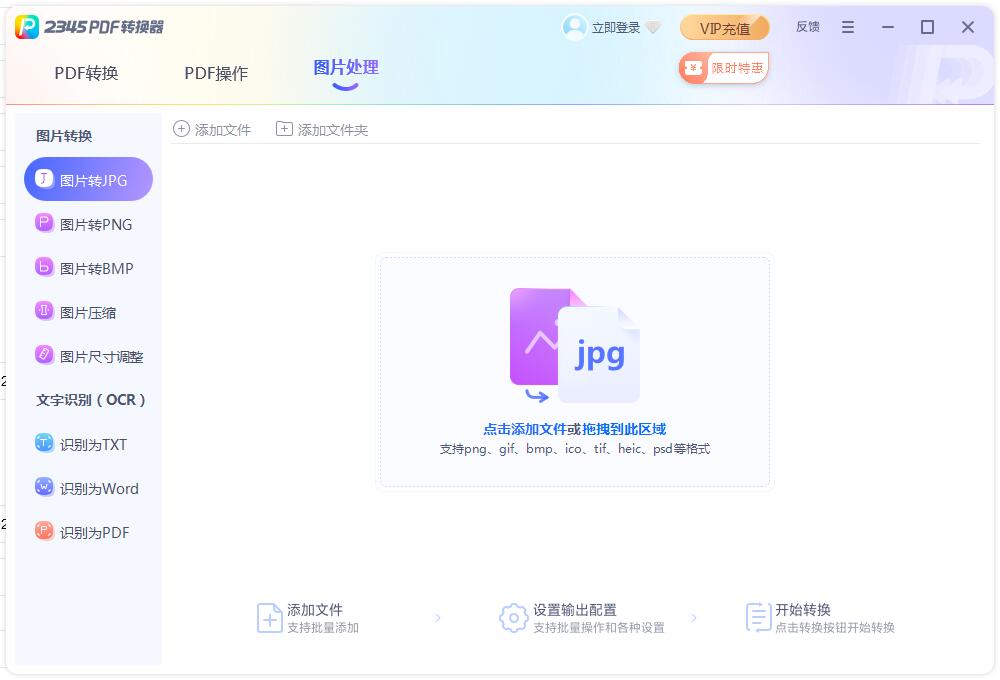
Task: Select the 图片转JPG tool in the sidebar
Action: tap(88, 179)
